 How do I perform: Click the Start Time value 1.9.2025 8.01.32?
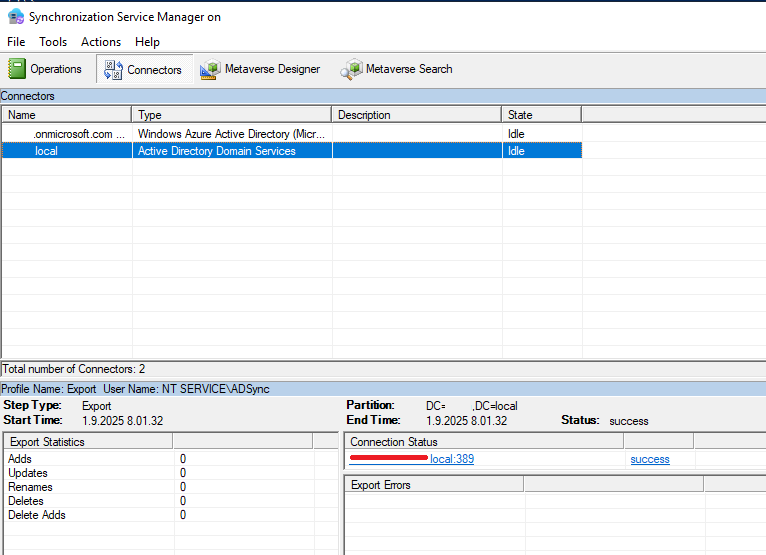(123, 421)
